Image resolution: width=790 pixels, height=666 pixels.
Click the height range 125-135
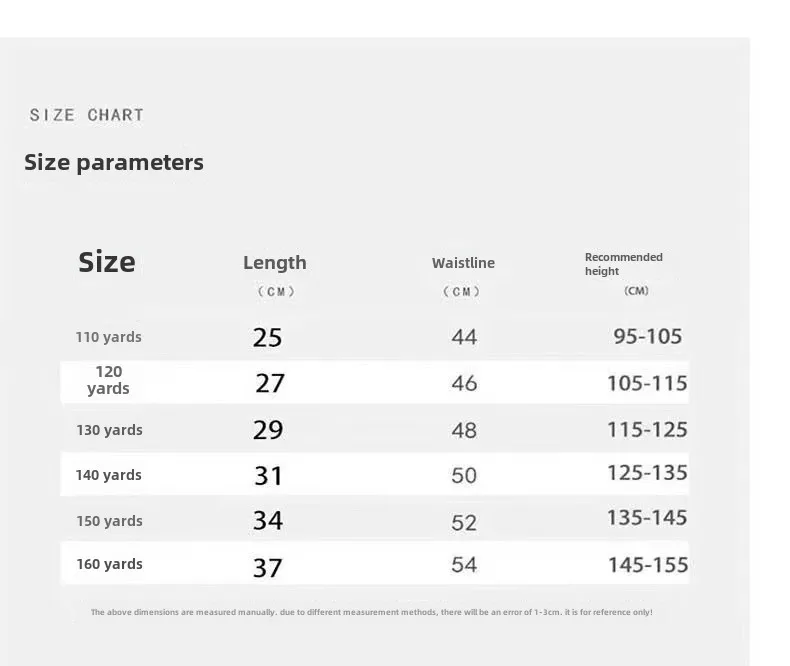[x=647, y=473]
